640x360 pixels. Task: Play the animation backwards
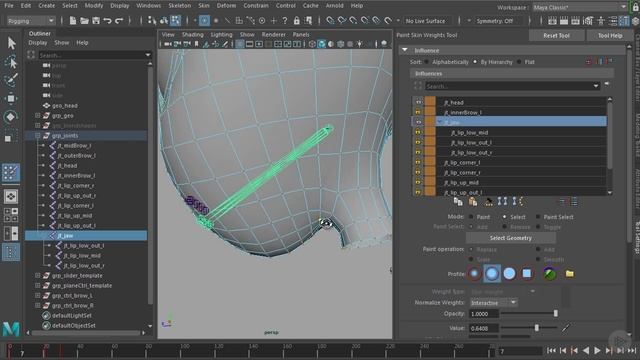(586, 350)
